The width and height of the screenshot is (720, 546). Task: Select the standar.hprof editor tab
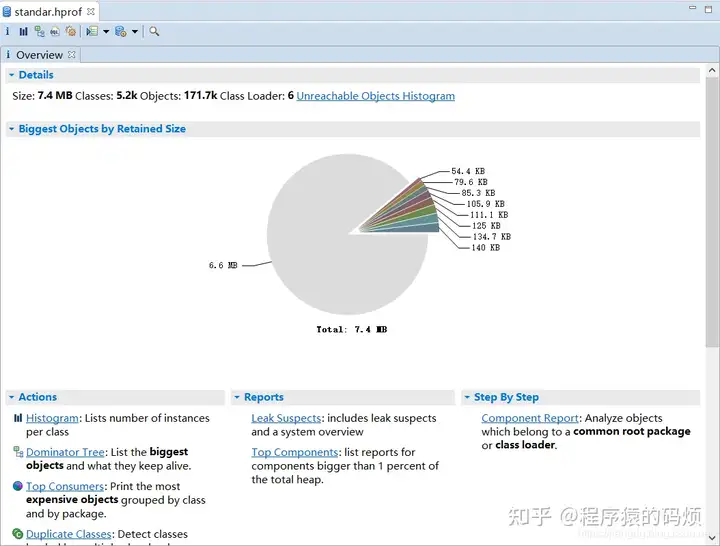coord(48,12)
